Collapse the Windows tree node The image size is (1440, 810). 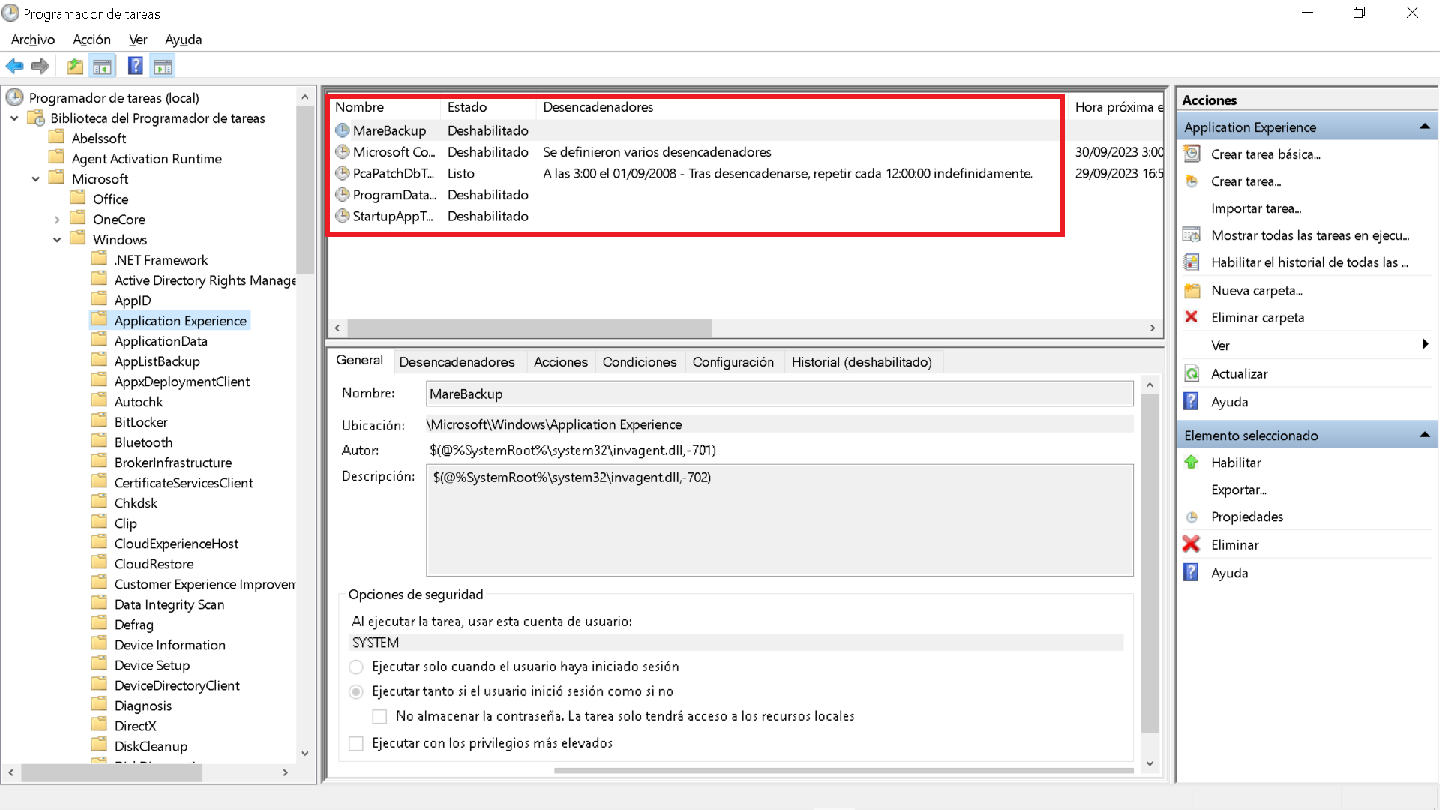(57, 239)
